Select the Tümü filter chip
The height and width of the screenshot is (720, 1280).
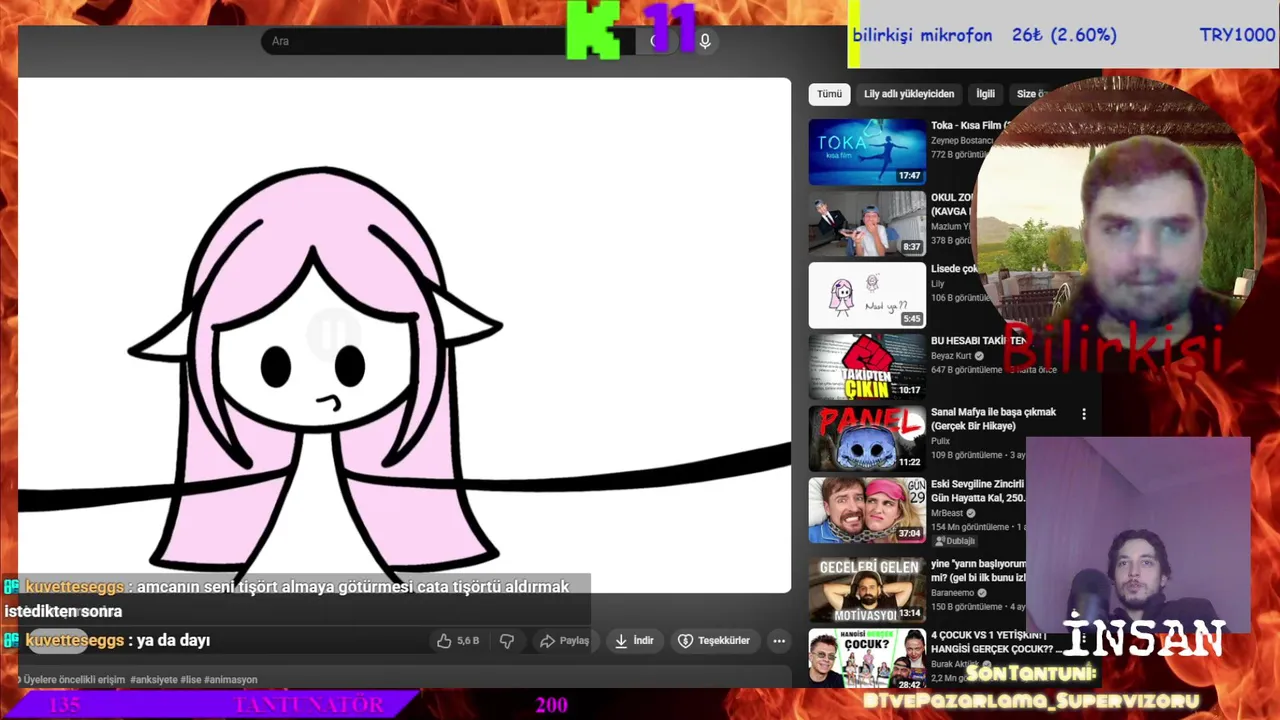829,94
